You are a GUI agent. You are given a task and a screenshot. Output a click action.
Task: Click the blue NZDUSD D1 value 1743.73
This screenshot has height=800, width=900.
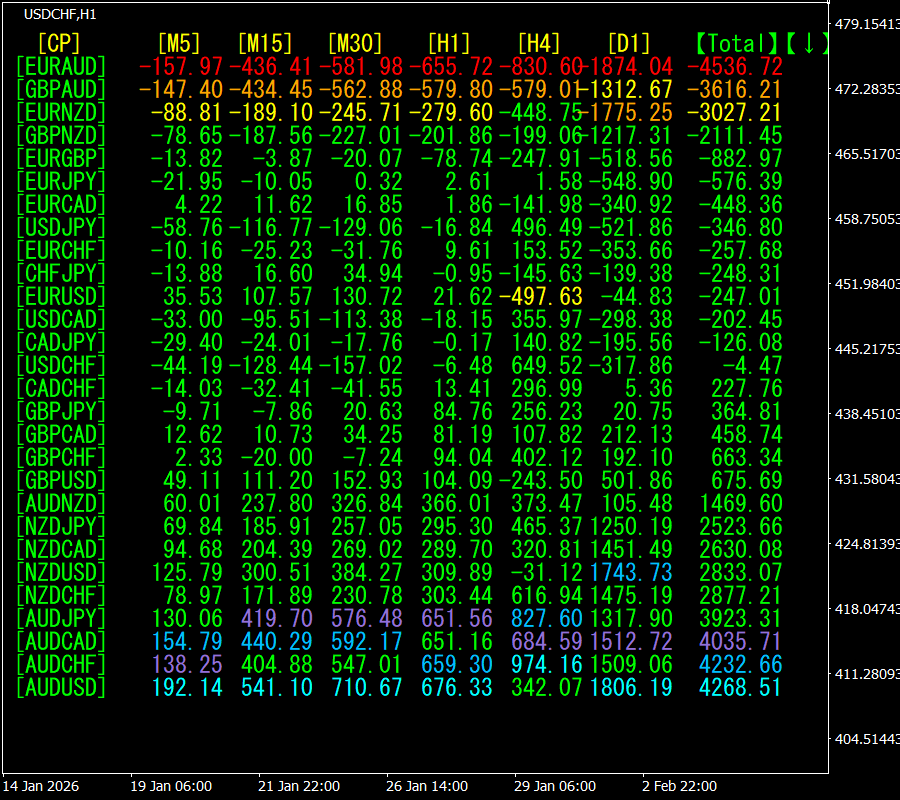631,572
